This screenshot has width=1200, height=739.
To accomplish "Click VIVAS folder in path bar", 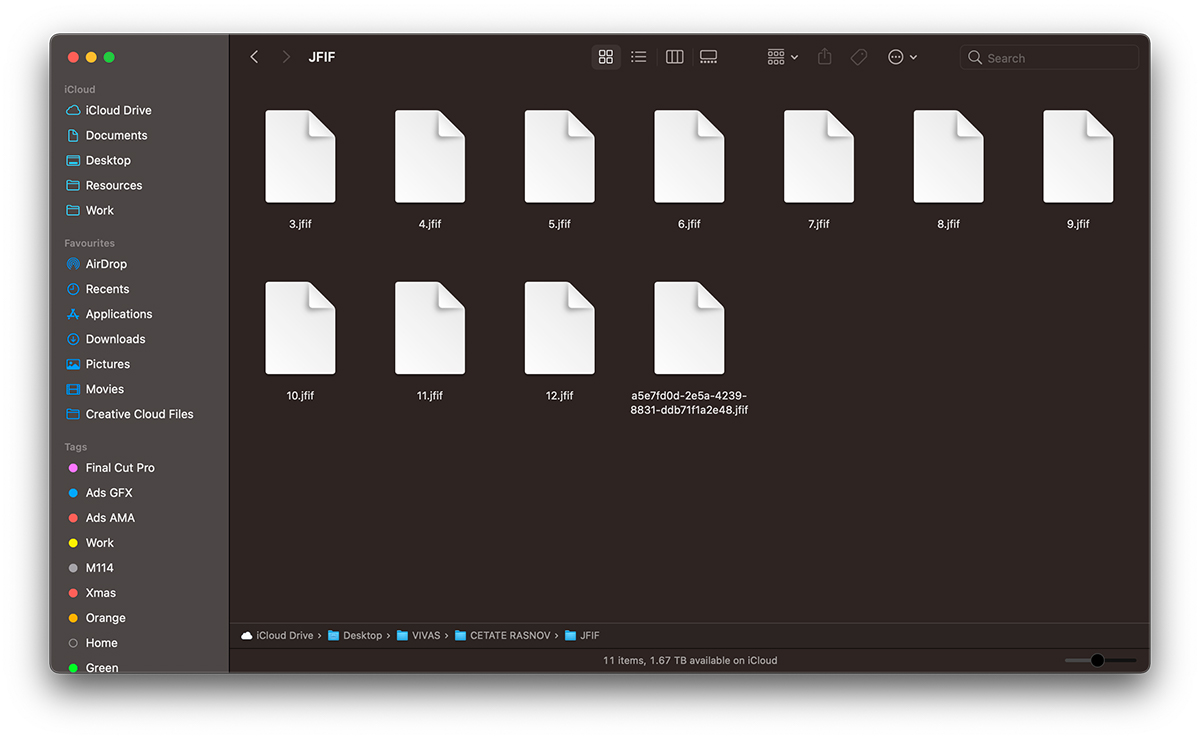I will click(425, 636).
